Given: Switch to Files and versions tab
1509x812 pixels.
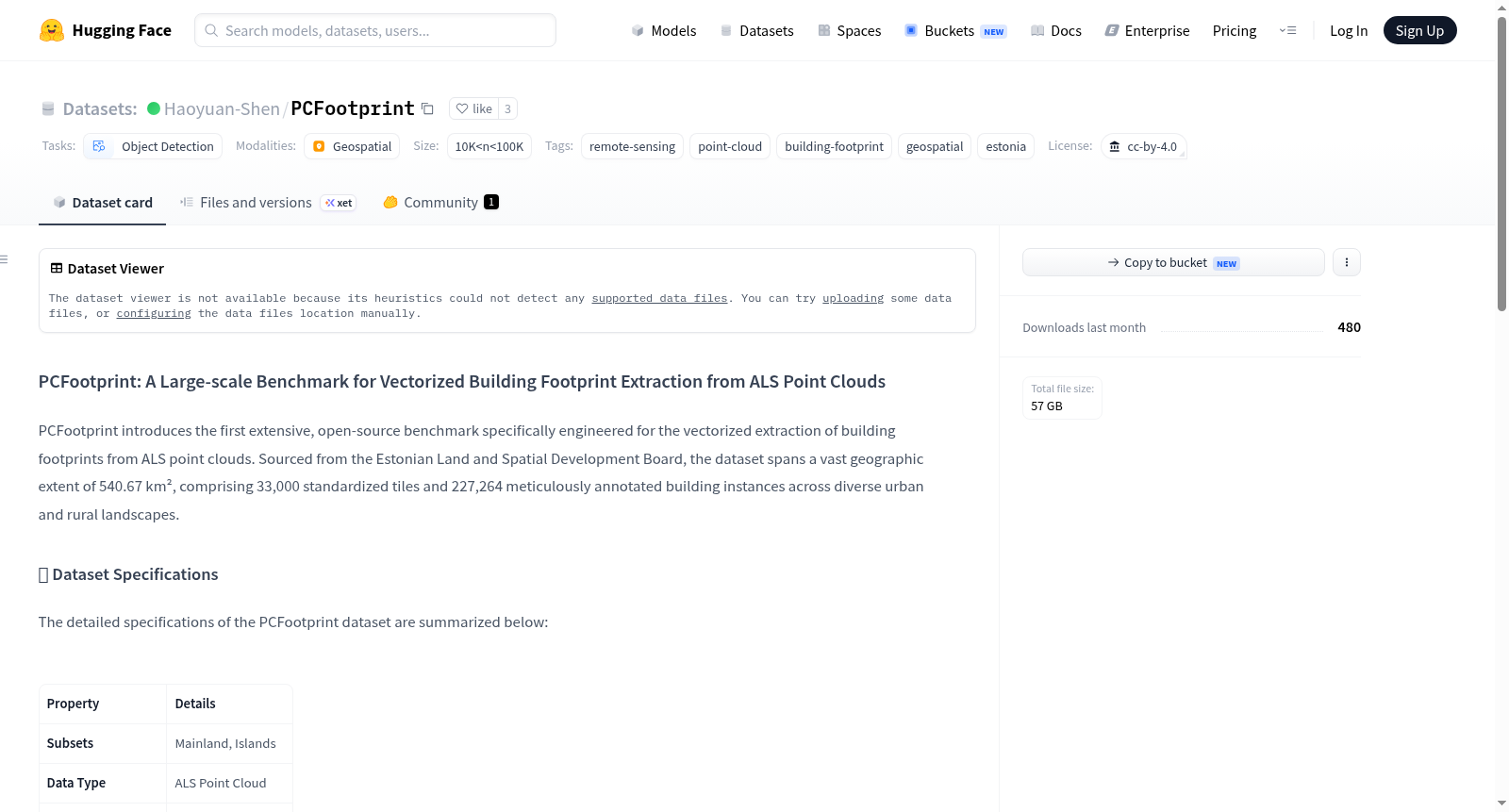Looking at the screenshot, I should [268, 203].
